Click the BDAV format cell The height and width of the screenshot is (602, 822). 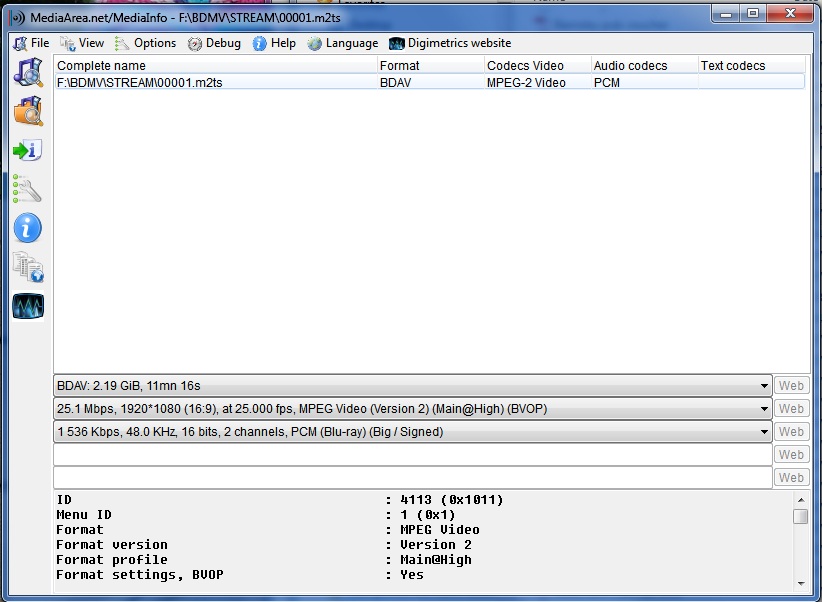coord(395,83)
